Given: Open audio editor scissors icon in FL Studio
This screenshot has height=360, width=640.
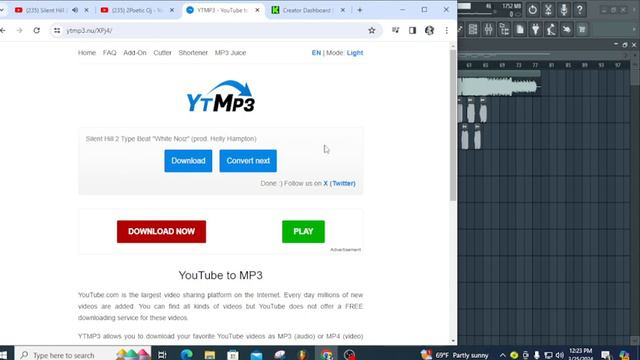Looking at the screenshot, I should pos(548,9).
